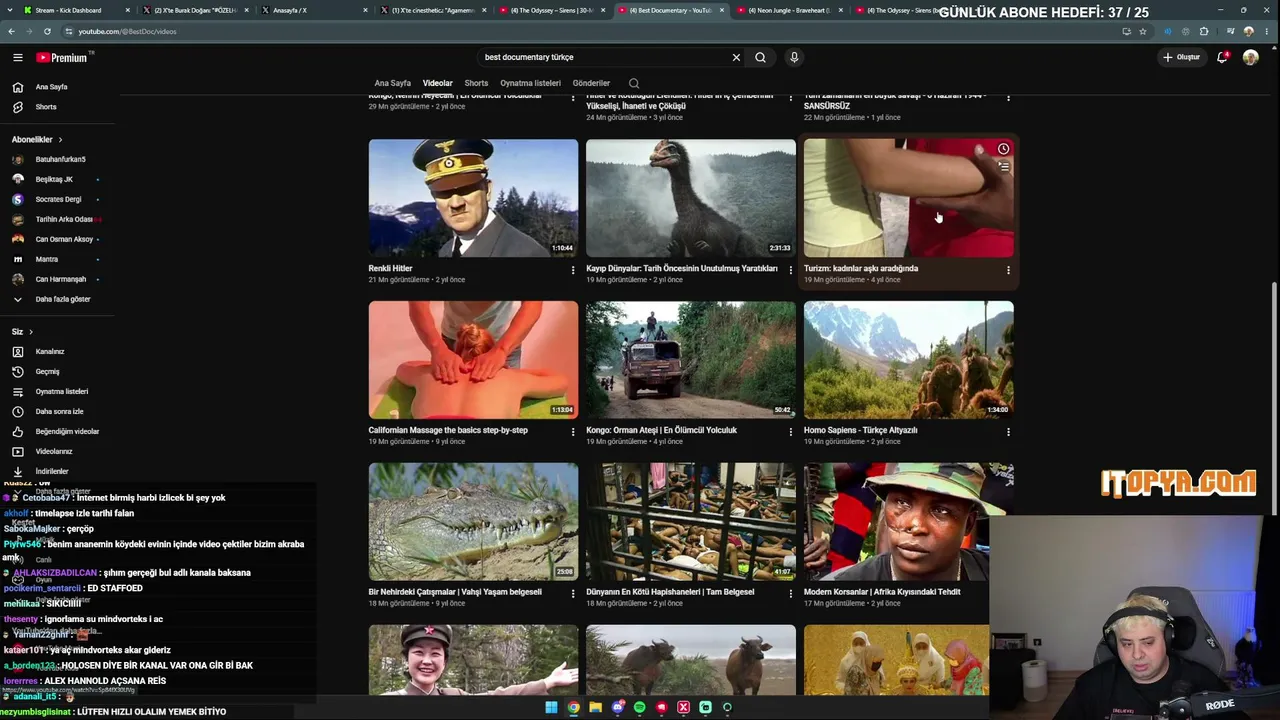This screenshot has width=1280, height=720.
Task: Open Daha sonra izle list
Action: [x=57, y=411]
